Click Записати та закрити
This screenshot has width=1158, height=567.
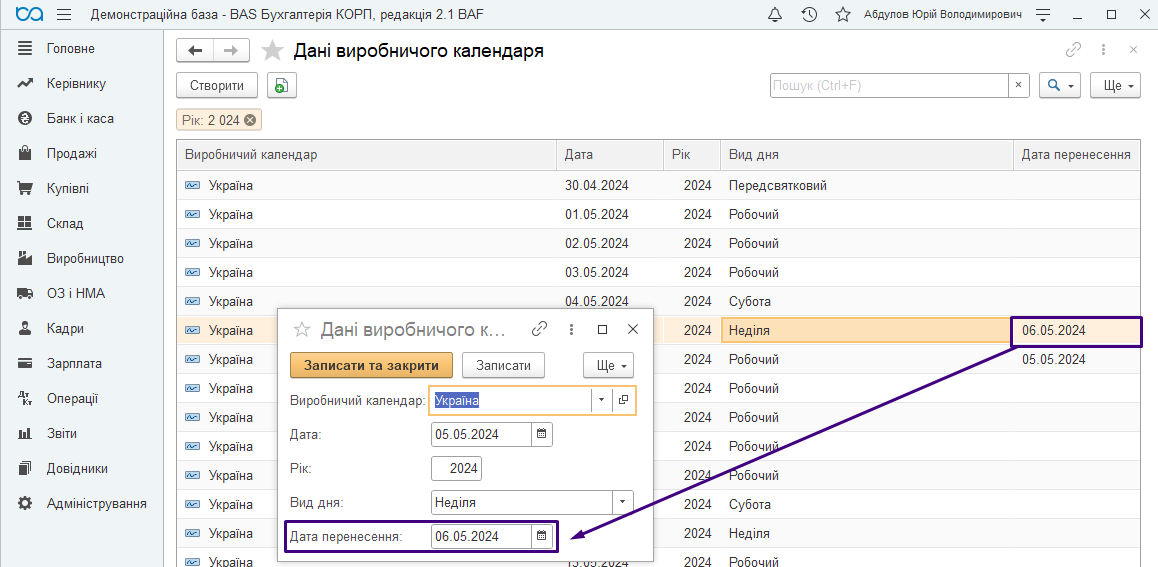[x=371, y=365]
